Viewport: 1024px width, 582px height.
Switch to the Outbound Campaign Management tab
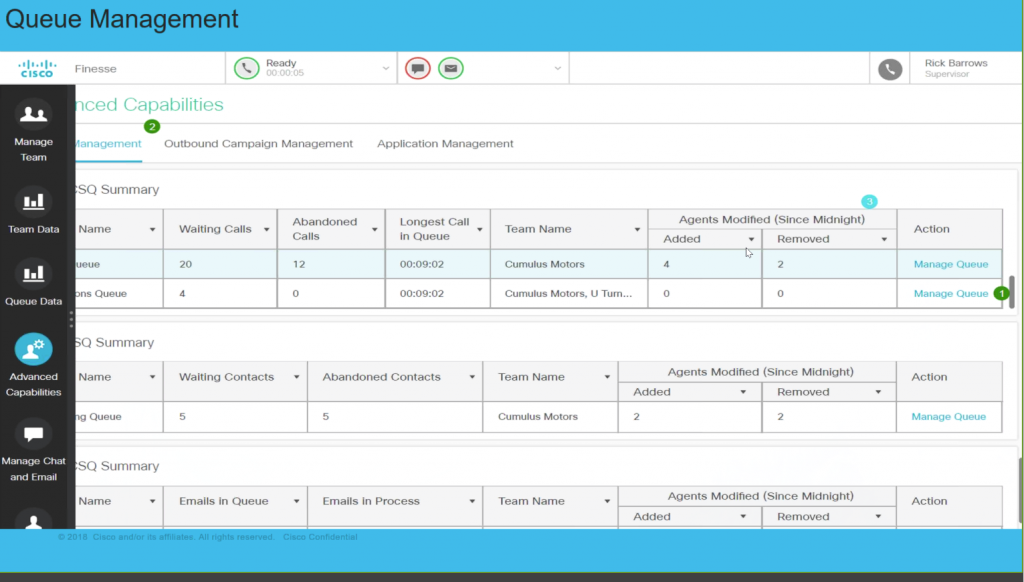258,143
